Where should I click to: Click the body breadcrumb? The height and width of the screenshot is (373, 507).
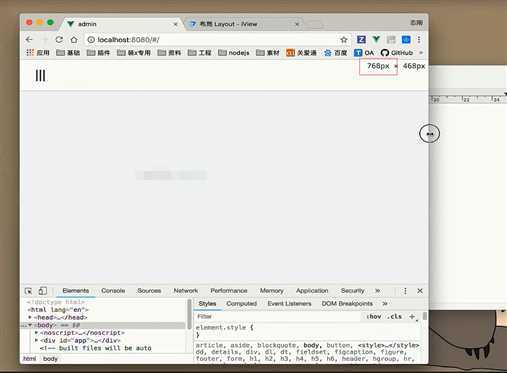(50, 359)
